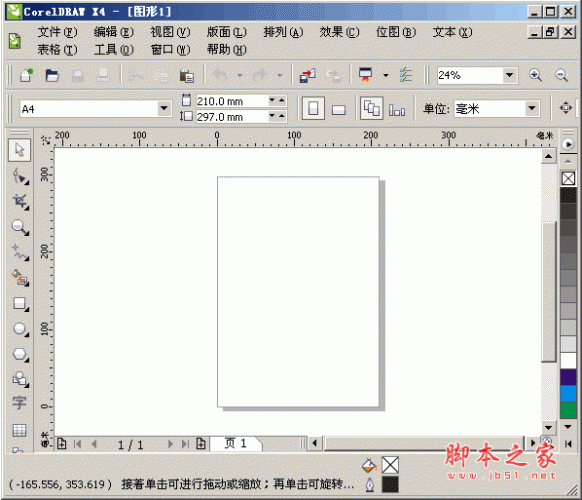Increase the page height 297.0 mm value

(282, 117)
